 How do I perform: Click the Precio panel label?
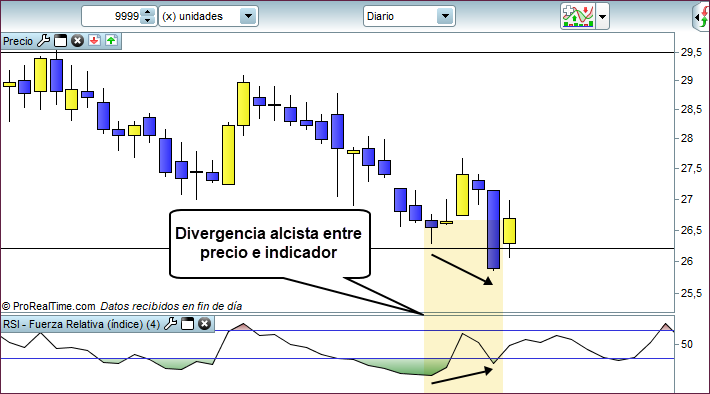pyautogui.click(x=18, y=41)
